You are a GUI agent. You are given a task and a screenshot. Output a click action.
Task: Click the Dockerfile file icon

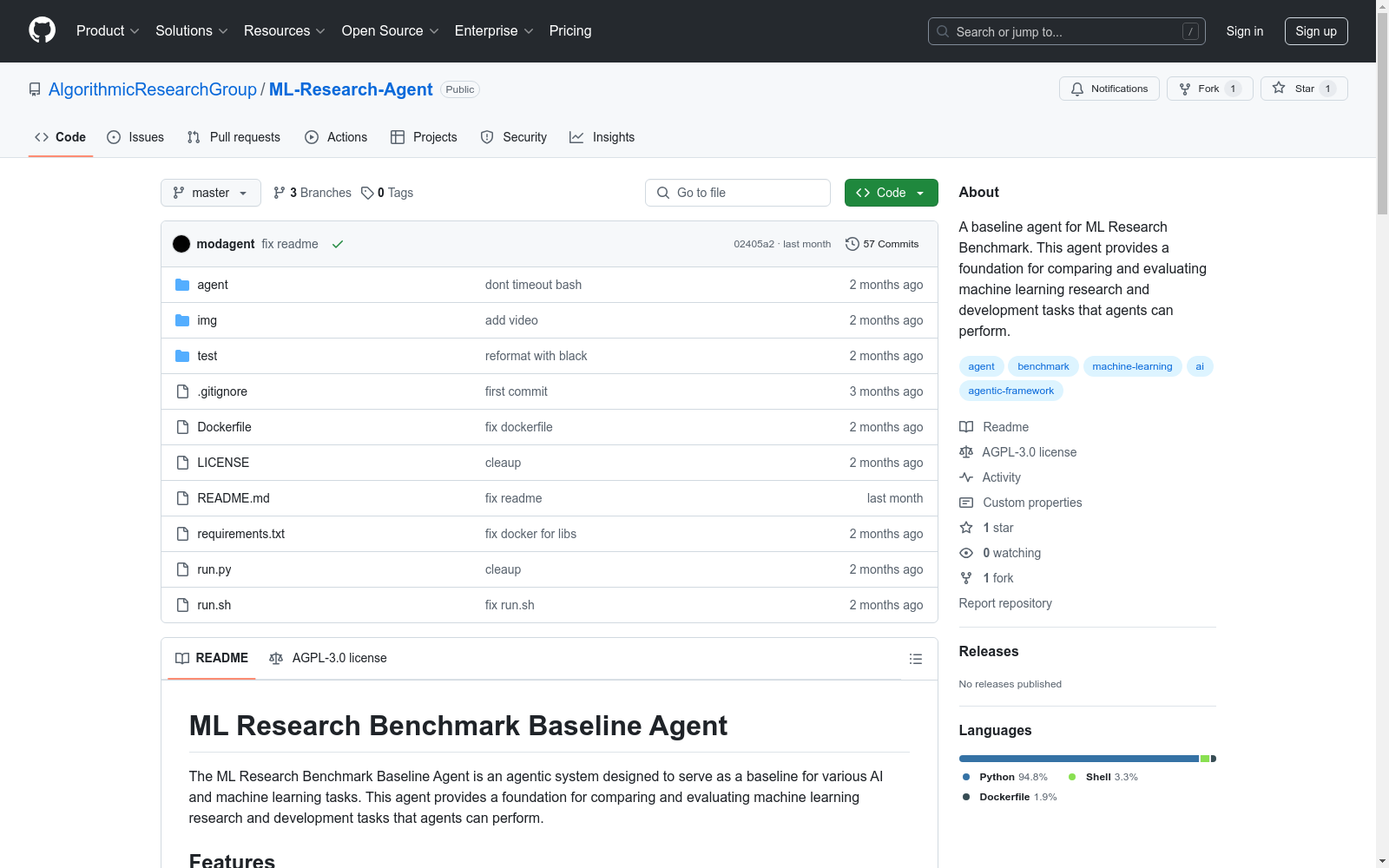pyautogui.click(x=182, y=427)
